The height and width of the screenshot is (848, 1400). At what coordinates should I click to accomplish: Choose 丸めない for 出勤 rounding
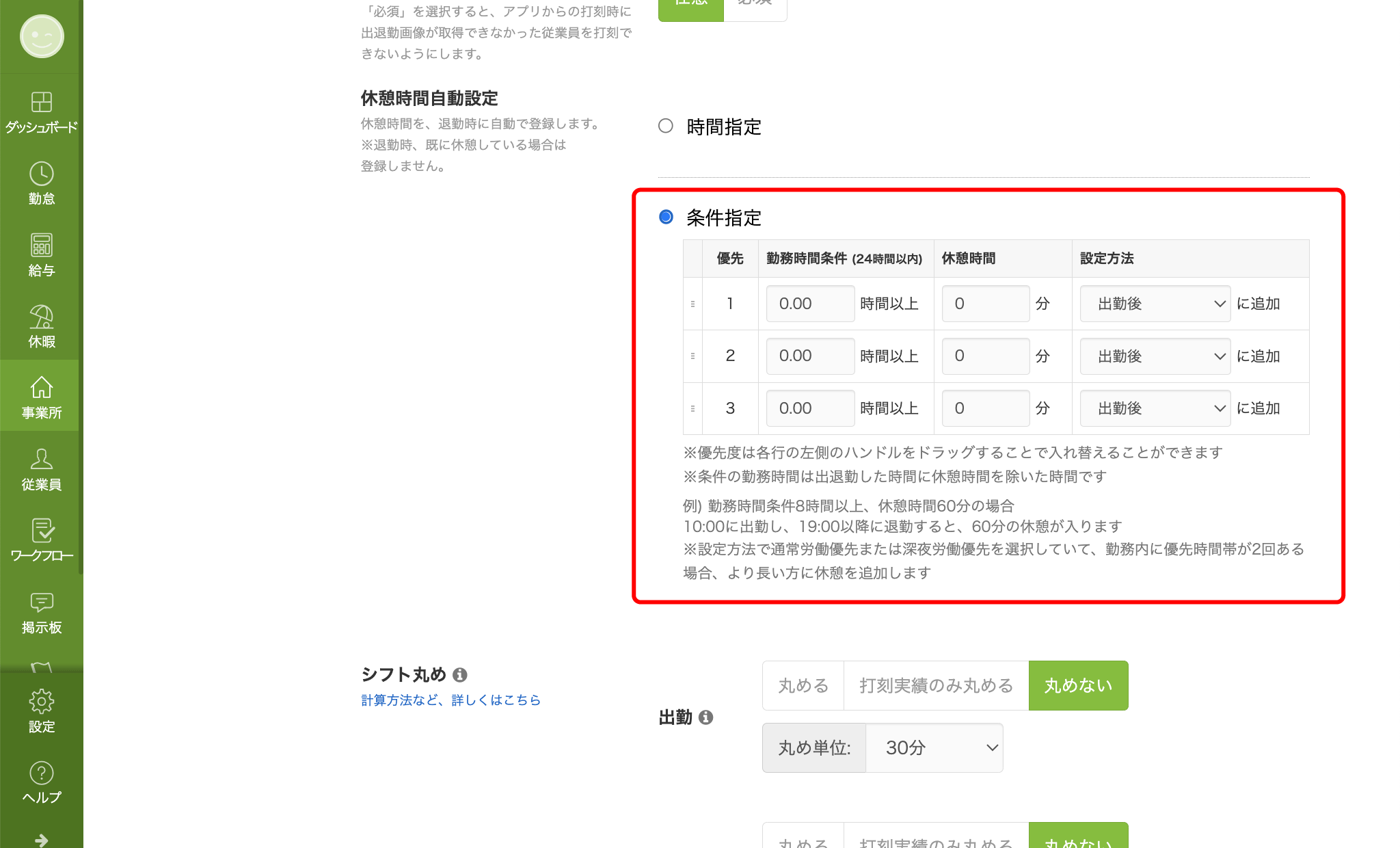pyautogui.click(x=1078, y=685)
